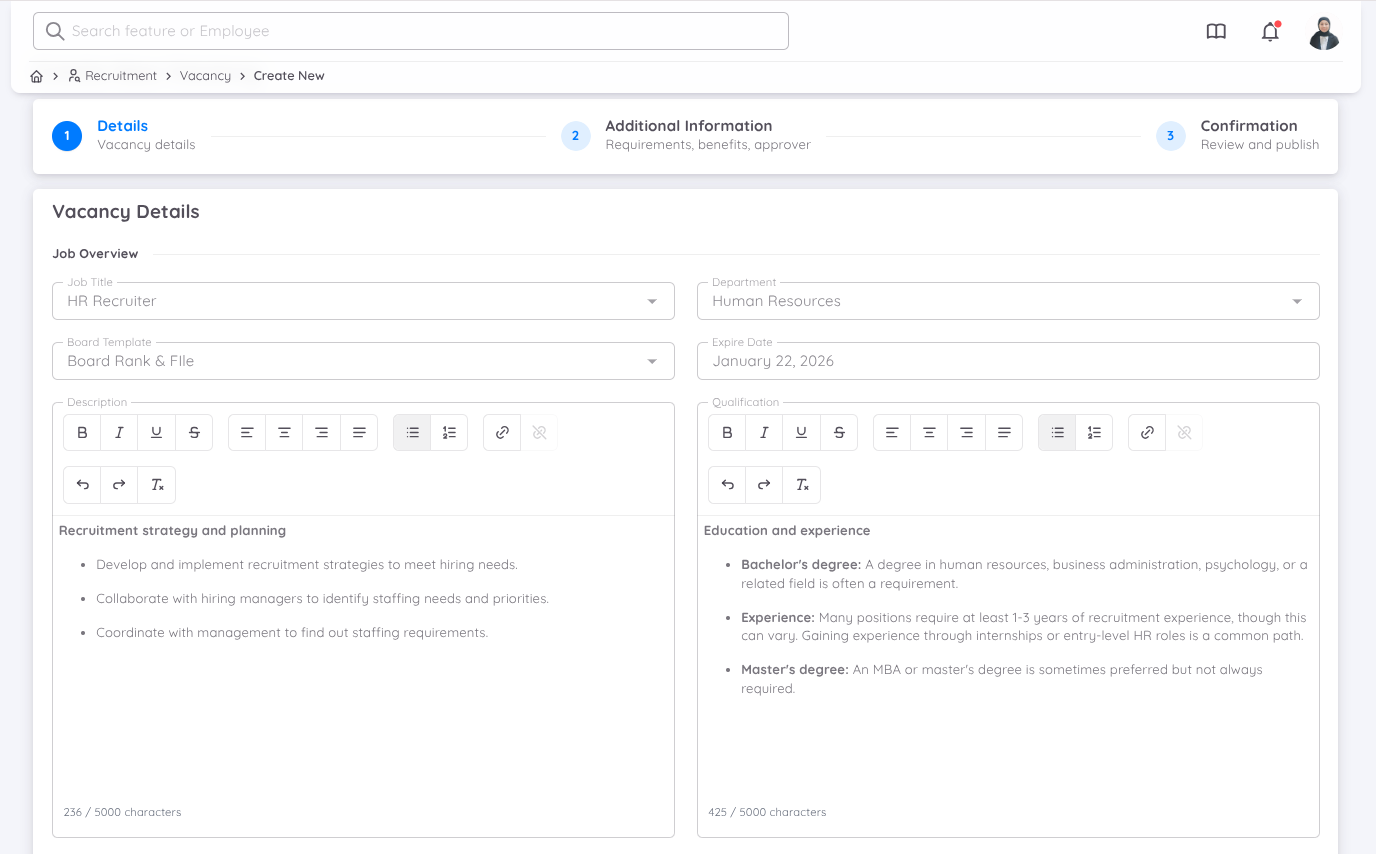Open the notifications bell
Screen dimensions: 1376x854
pos(1270,32)
